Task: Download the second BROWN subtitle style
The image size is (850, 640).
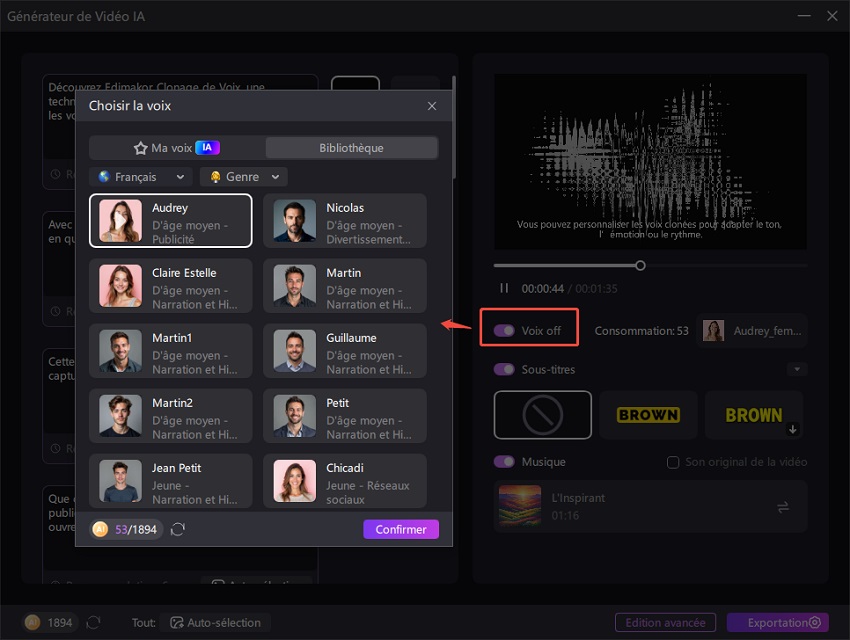Action: [793, 429]
